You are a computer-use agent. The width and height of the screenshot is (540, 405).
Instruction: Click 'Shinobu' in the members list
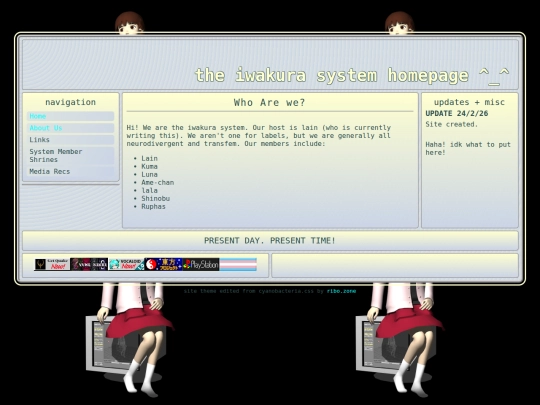[155, 198]
